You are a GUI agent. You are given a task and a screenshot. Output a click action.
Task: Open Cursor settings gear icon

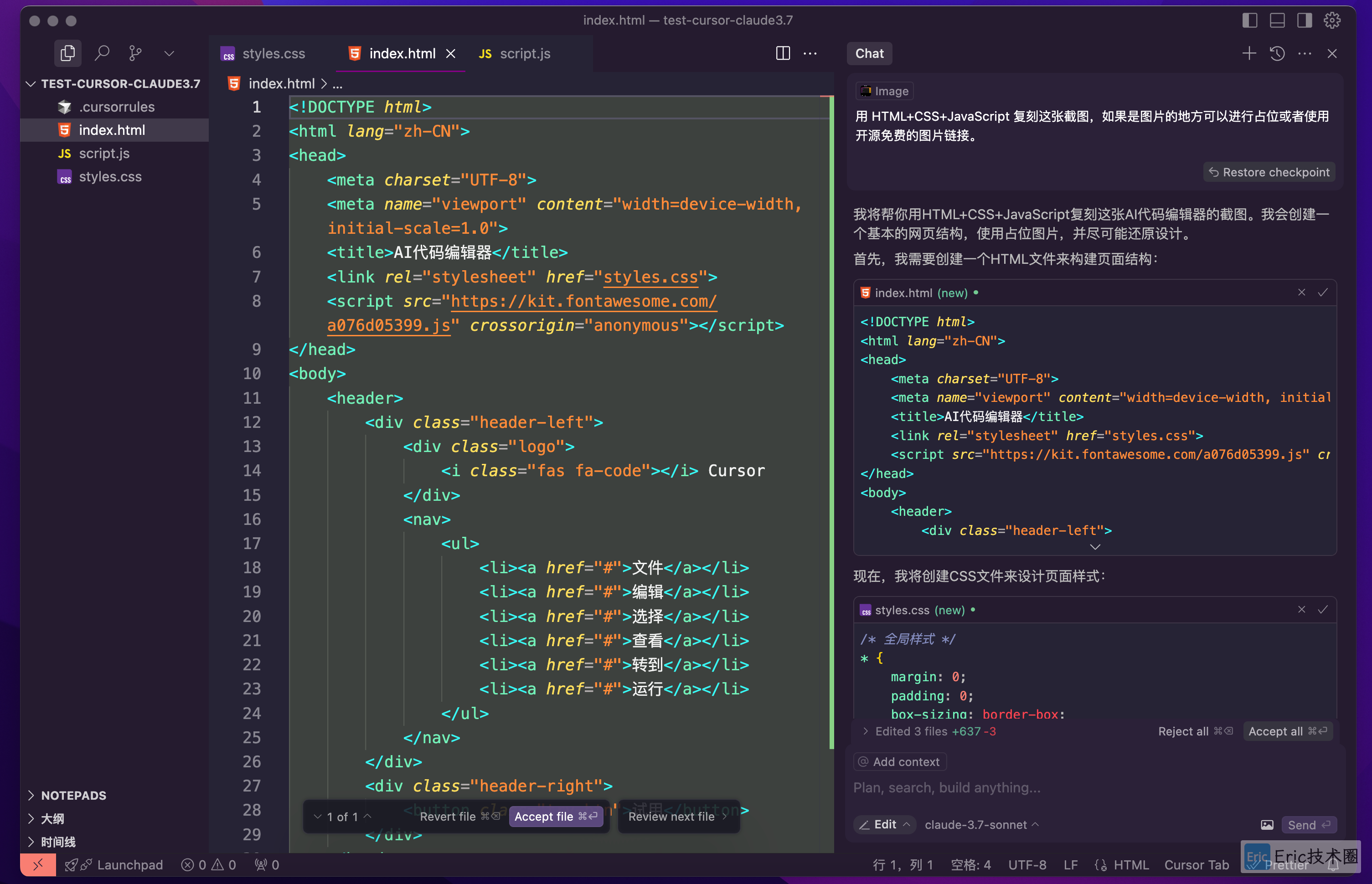point(1332,21)
